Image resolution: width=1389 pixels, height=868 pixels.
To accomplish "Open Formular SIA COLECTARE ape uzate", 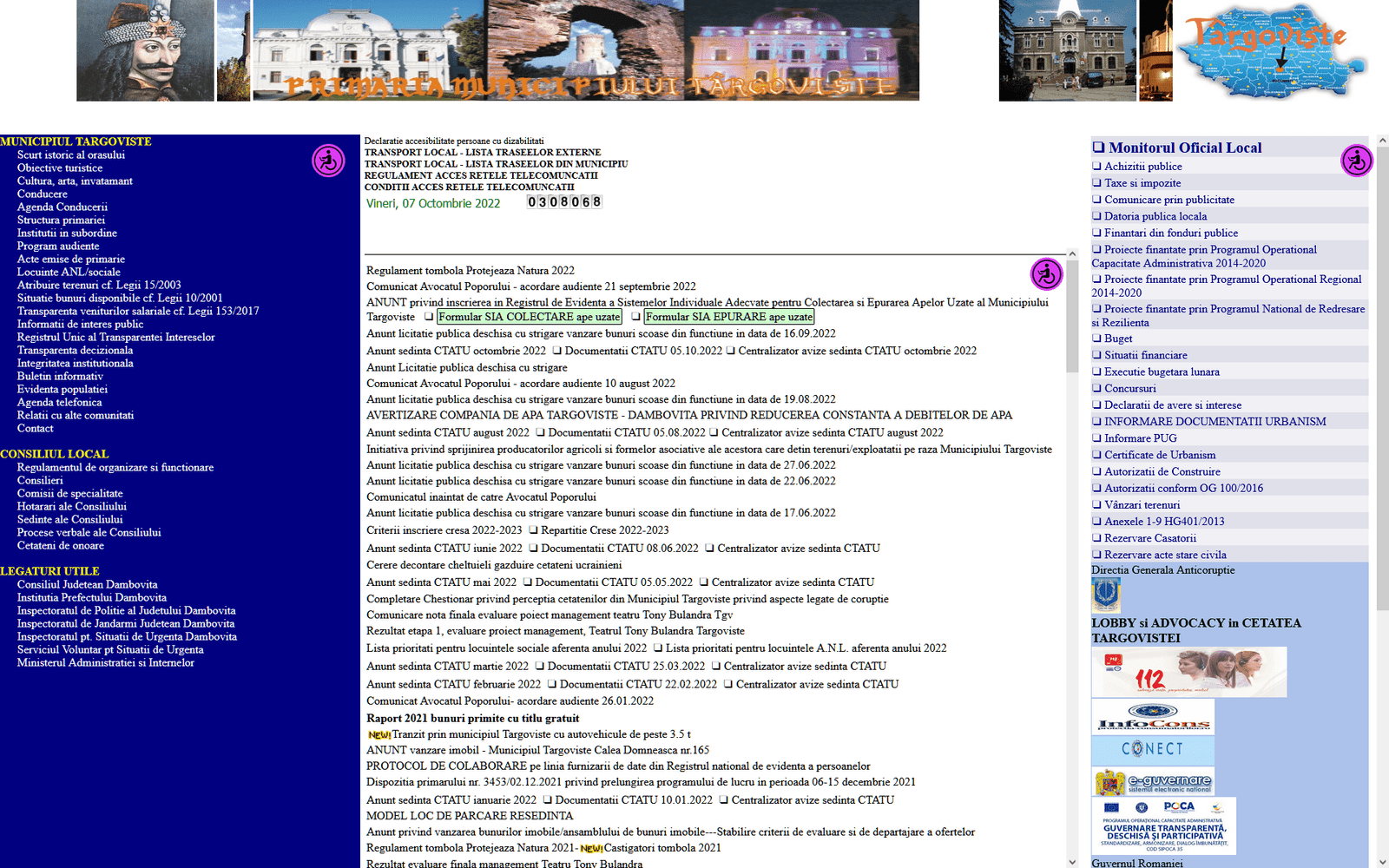I will [x=530, y=317].
